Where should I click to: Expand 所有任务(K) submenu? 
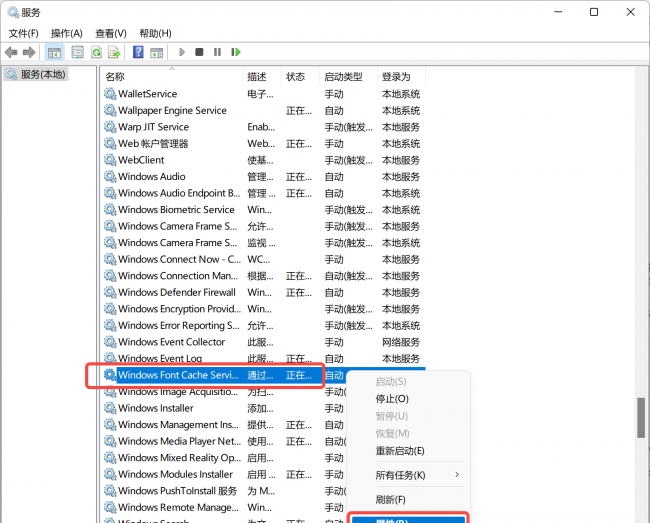[x=409, y=475]
